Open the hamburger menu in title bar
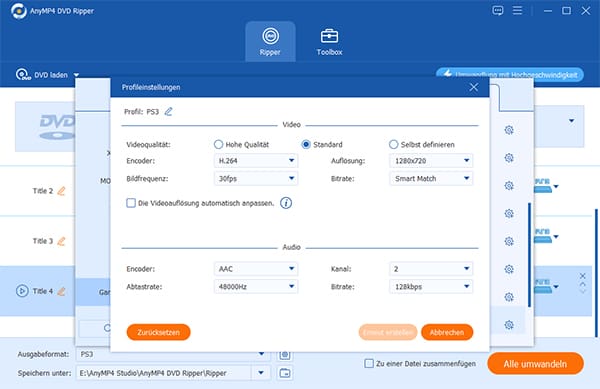 (x=517, y=10)
